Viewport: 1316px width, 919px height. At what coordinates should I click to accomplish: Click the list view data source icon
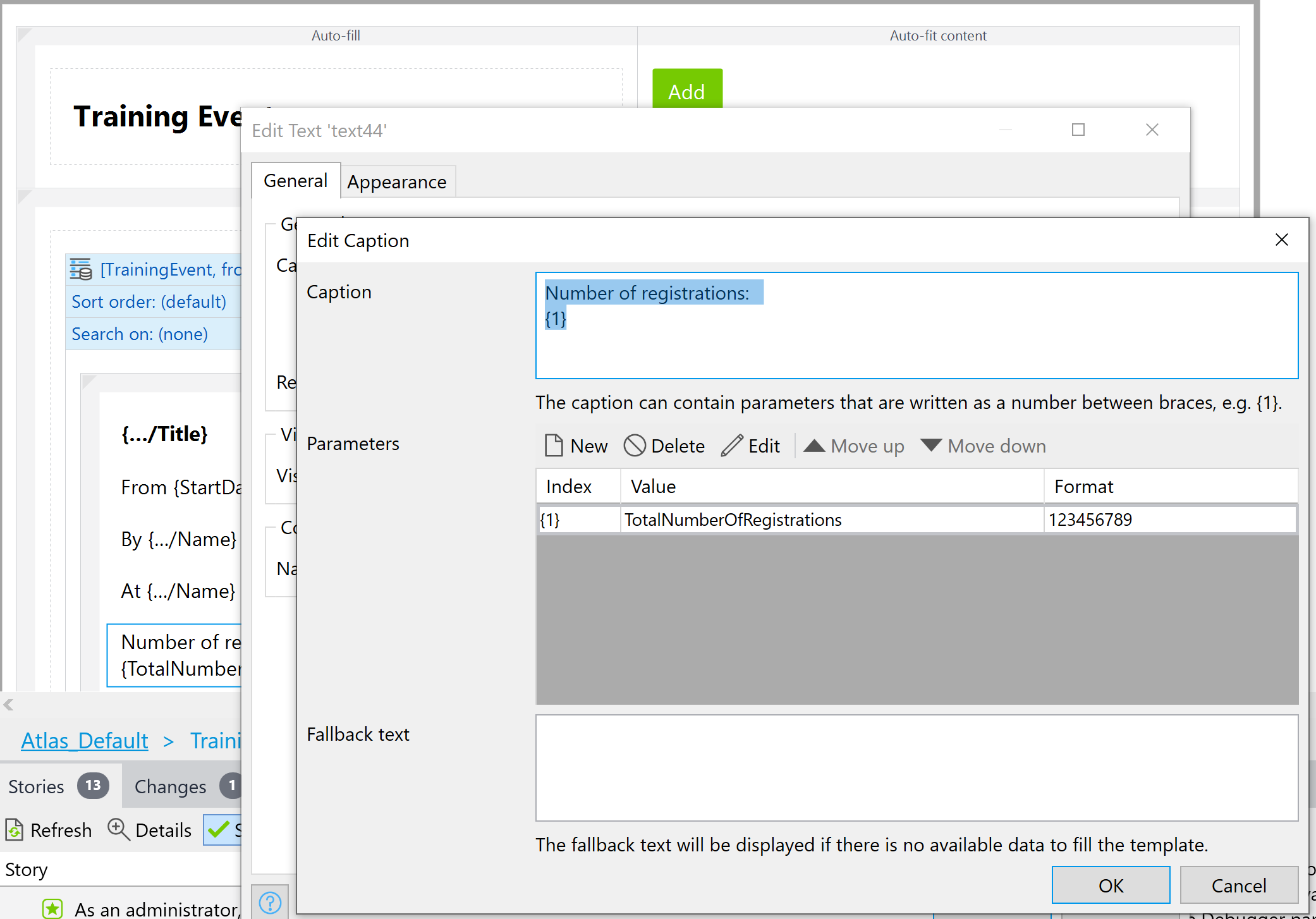[x=81, y=269]
